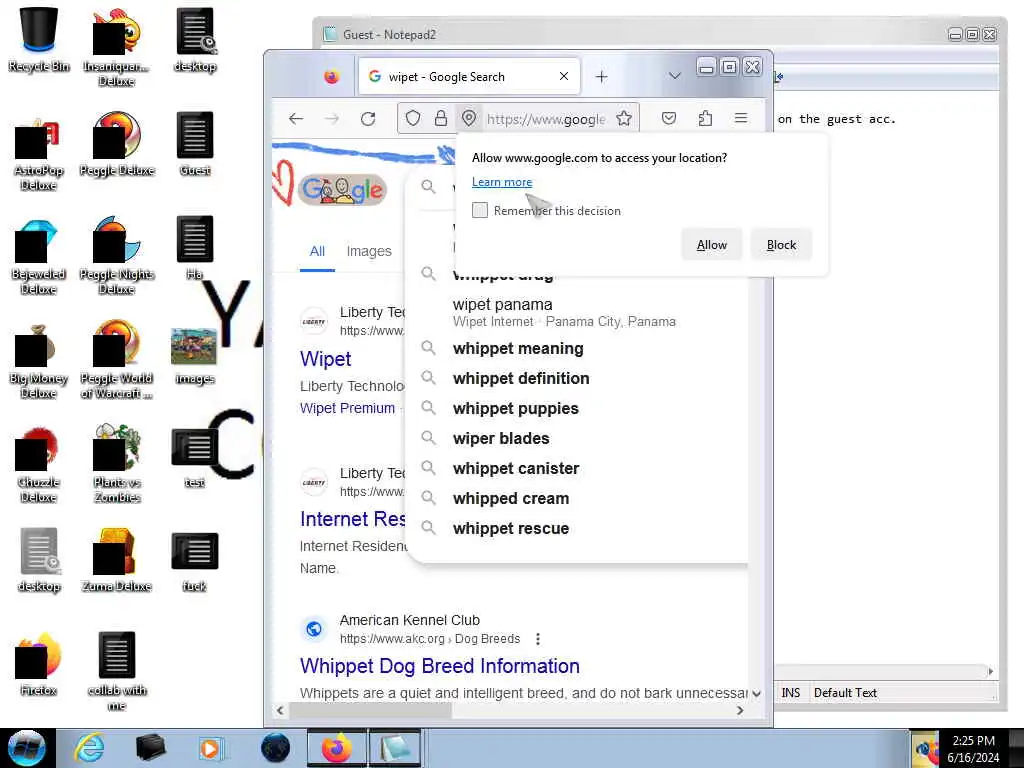Image resolution: width=1024 pixels, height=768 pixels.
Task: Open Insaniquarium Deluxe desktop icon
Action: (116, 46)
